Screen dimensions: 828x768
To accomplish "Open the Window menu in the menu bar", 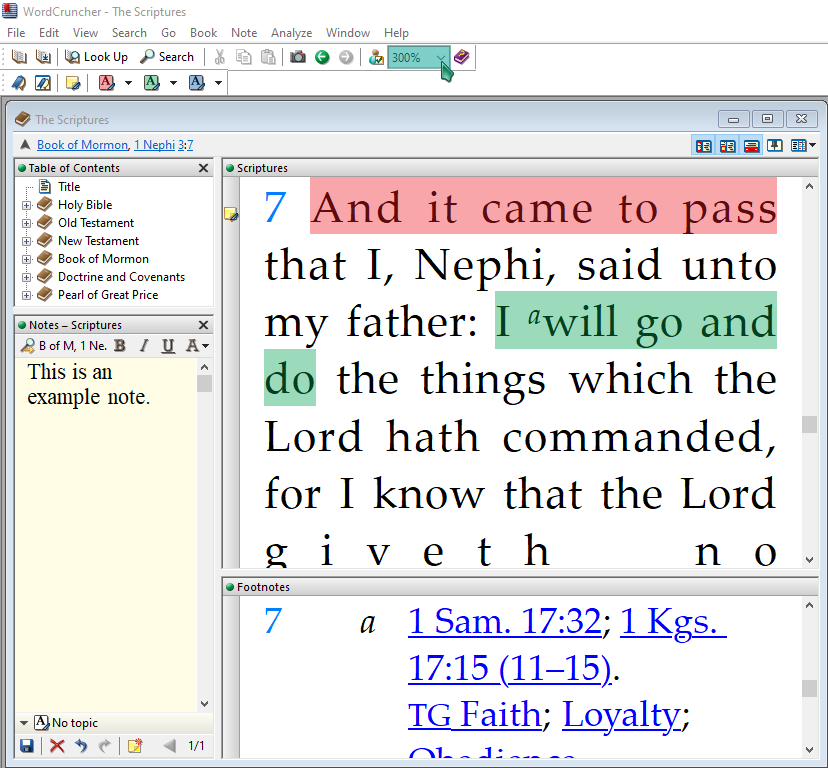I will [347, 33].
